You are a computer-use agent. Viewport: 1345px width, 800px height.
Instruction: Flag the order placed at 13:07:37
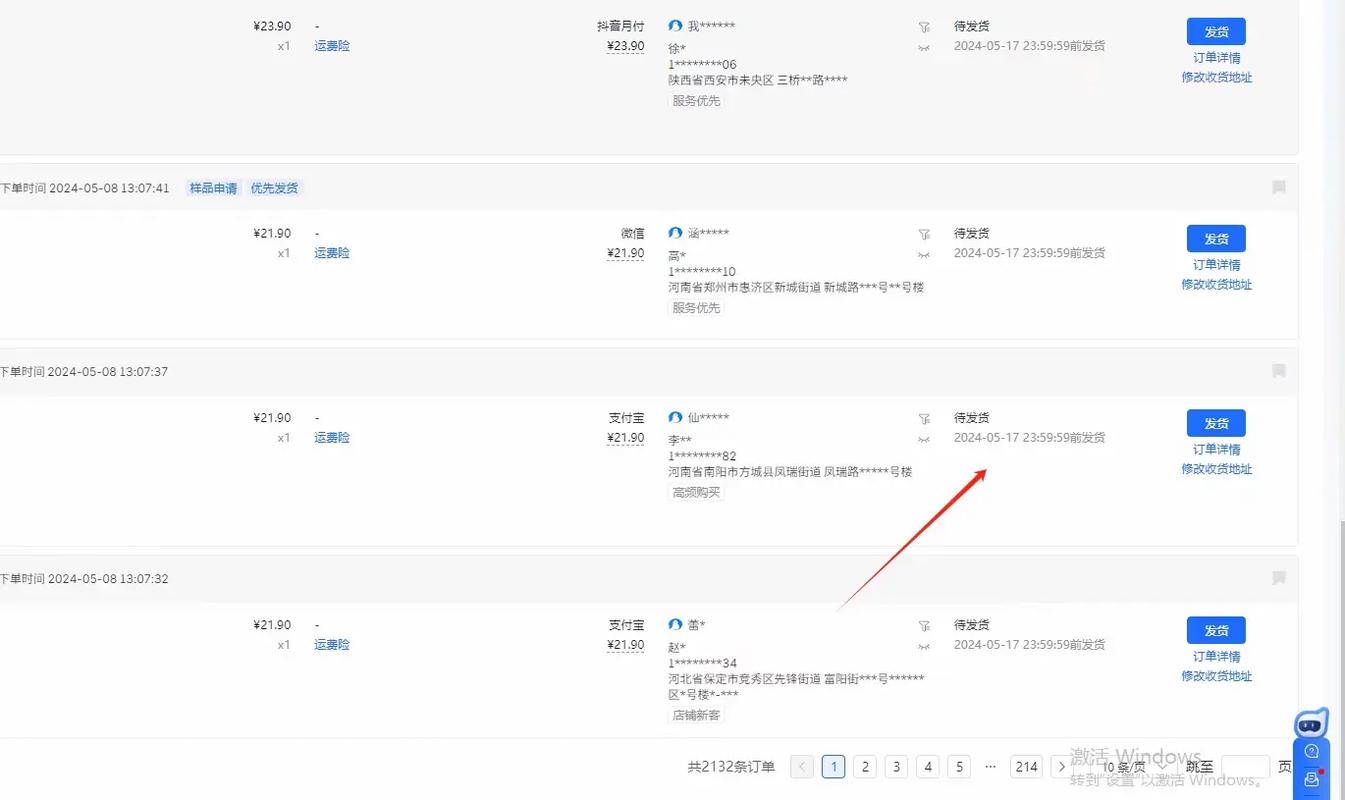tap(1278, 371)
